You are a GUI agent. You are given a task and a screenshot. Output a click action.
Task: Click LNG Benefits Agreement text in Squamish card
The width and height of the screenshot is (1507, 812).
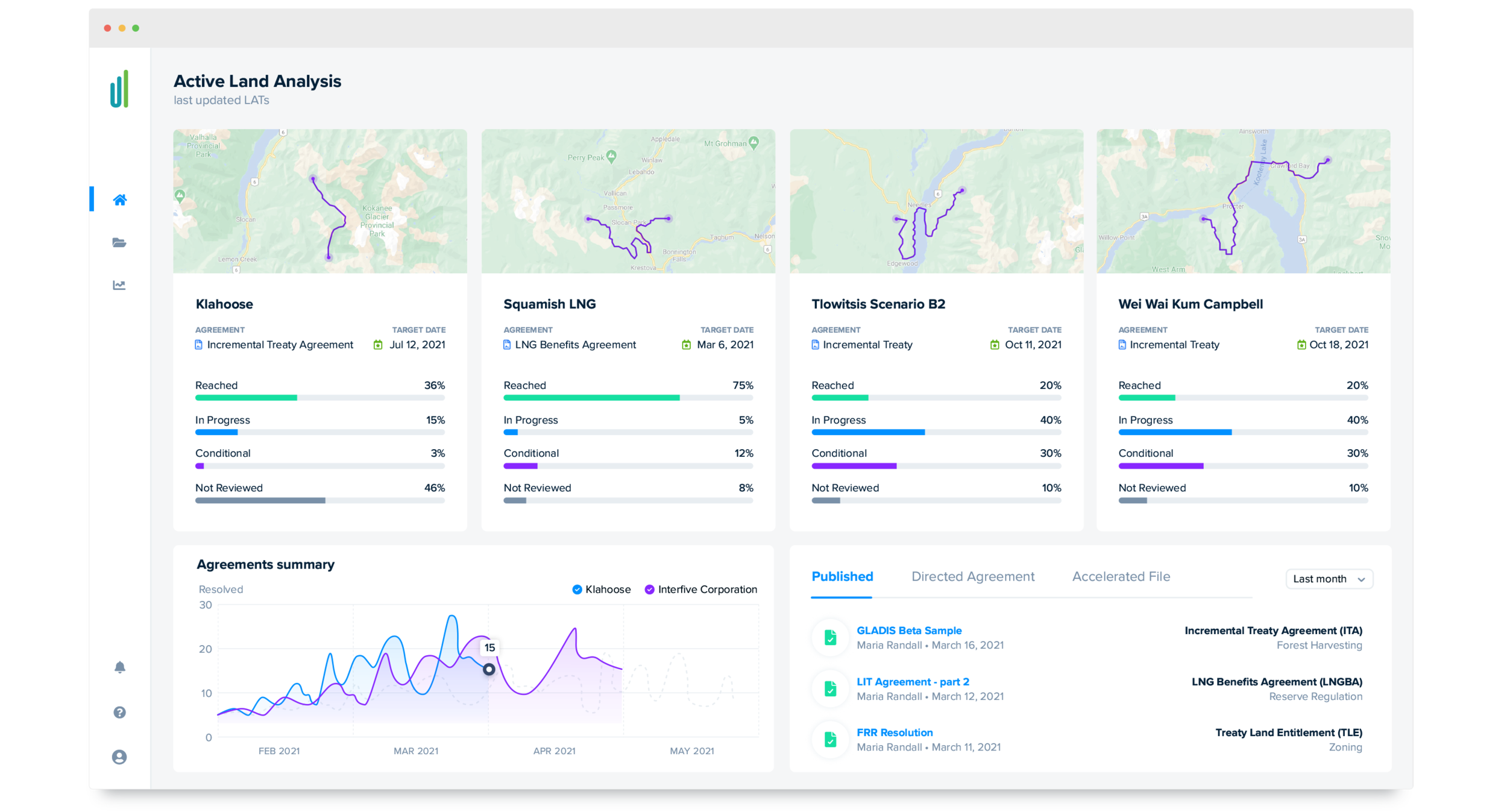(x=576, y=345)
